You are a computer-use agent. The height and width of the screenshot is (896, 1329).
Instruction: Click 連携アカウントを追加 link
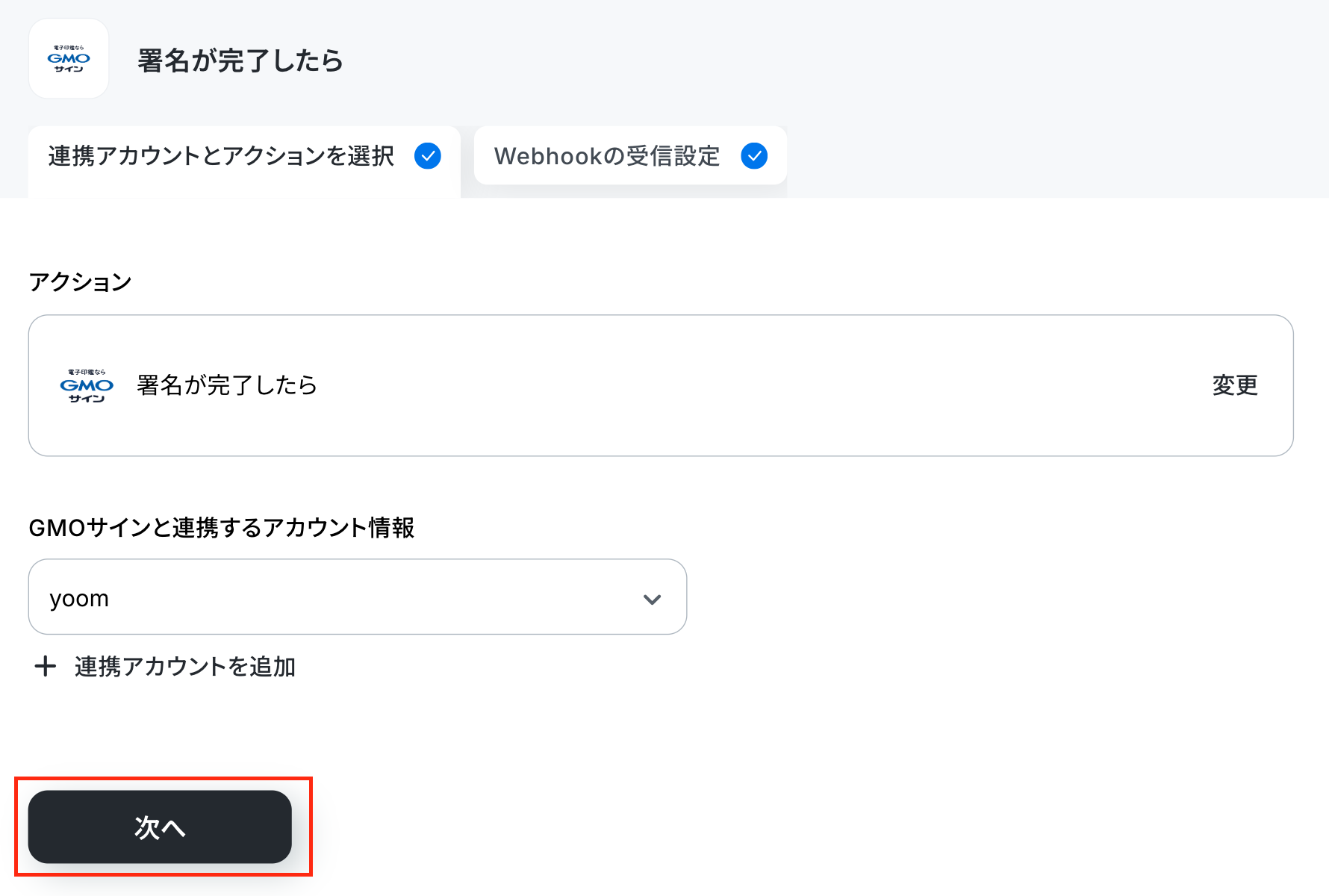[185, 666]
